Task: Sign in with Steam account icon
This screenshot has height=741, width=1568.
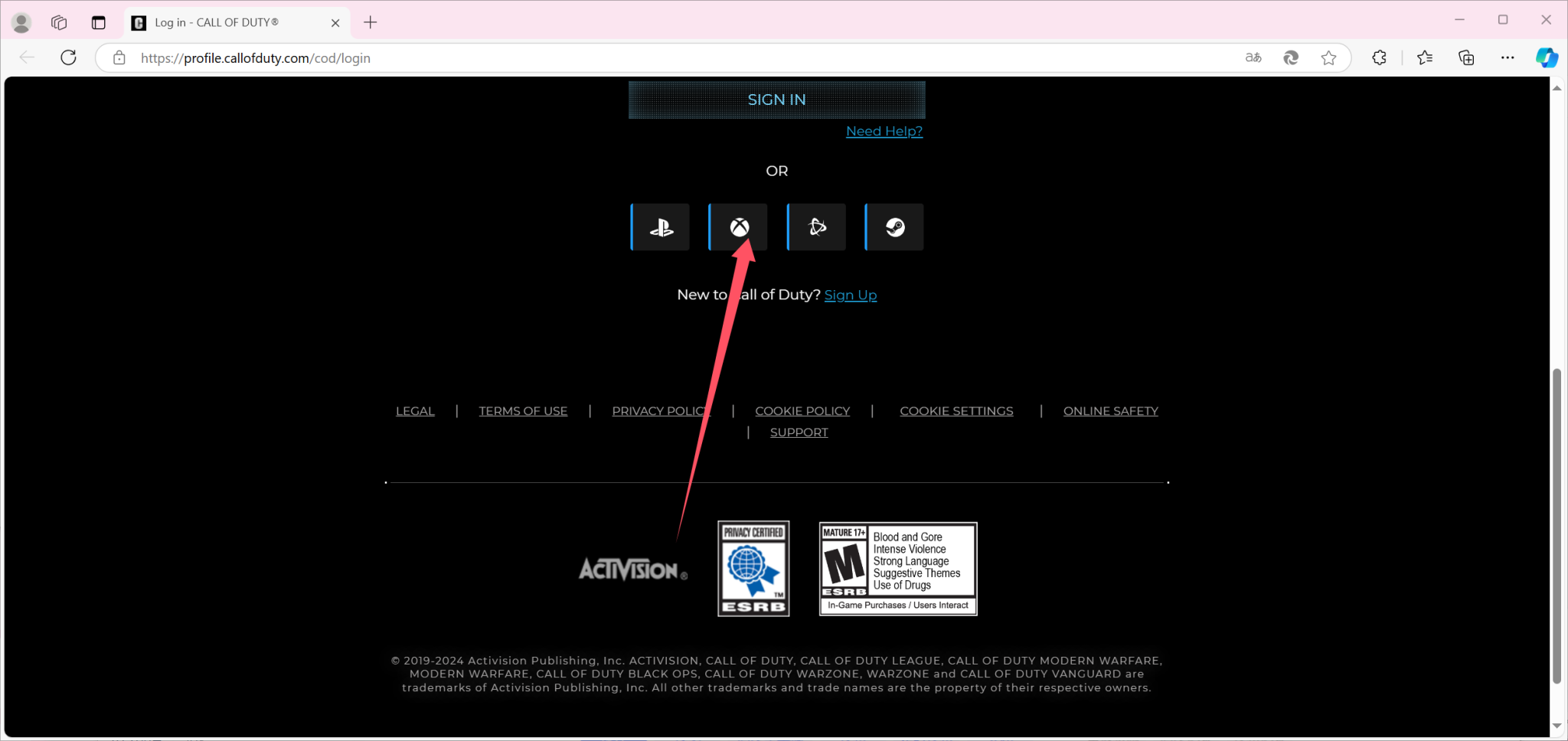Action: click(x=895, y=227)
